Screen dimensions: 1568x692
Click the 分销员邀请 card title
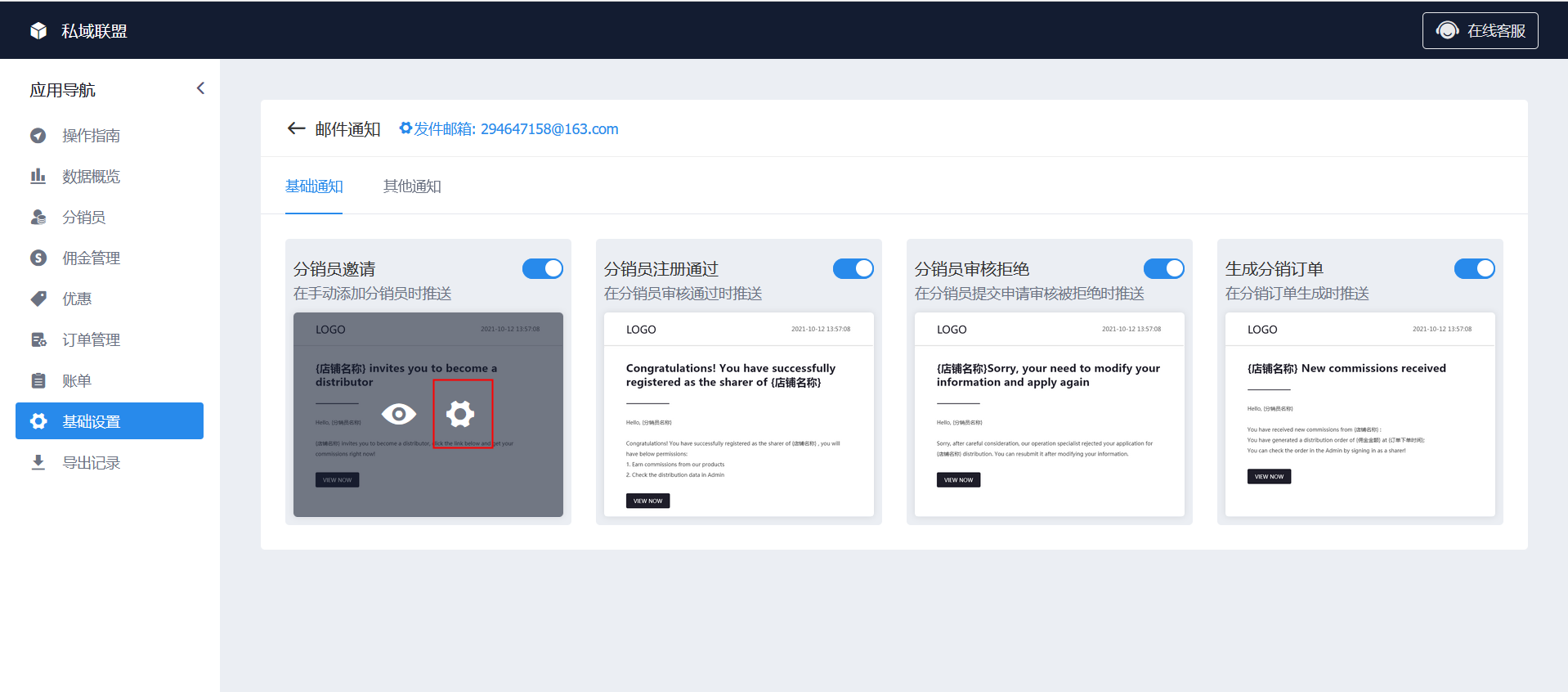334,269
